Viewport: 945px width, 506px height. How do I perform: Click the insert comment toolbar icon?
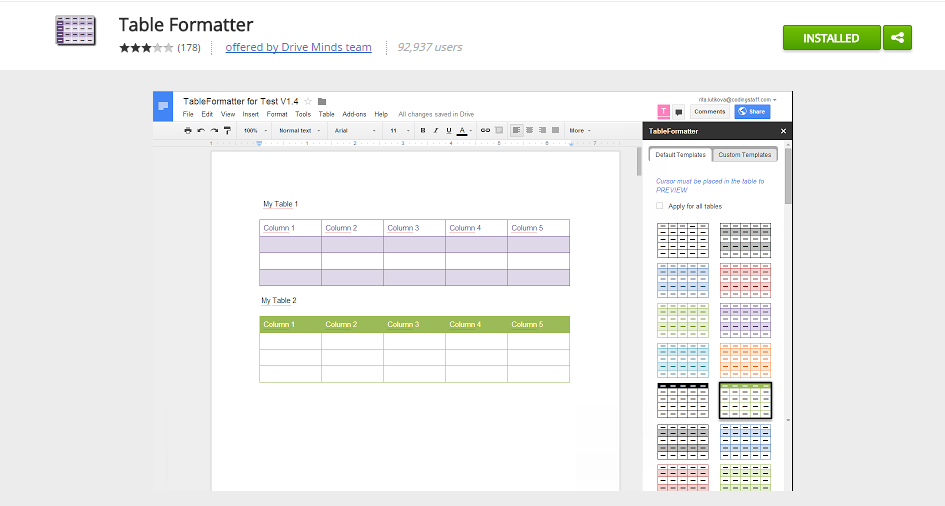coord(499,130)
